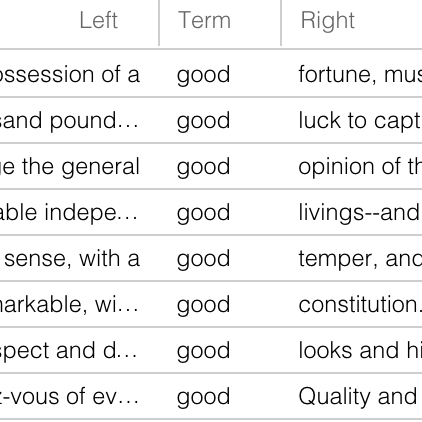Click left context '-vous of ev…'
The image size is (422, 422).
(69, 396)
